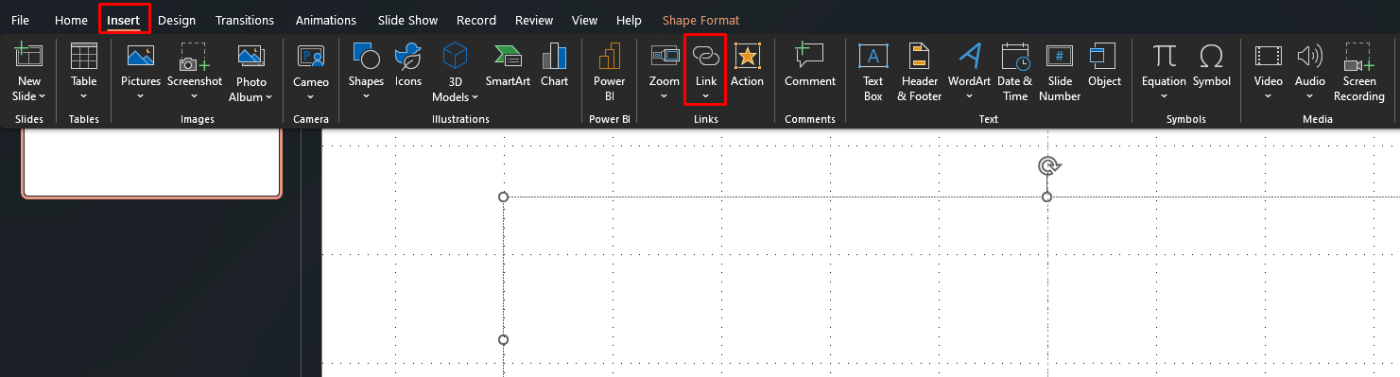Click the WordArt icon
Image resolution: width=1400 pixels, height=377 pixels.
click(x=969, y=56)
